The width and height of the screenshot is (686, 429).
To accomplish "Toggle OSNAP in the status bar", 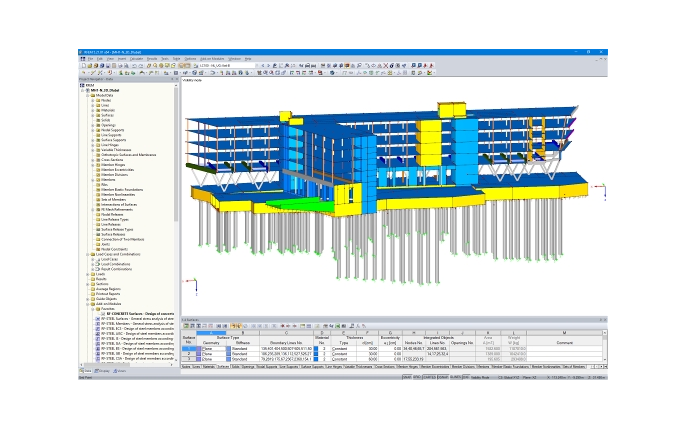I will pos(443,377).
